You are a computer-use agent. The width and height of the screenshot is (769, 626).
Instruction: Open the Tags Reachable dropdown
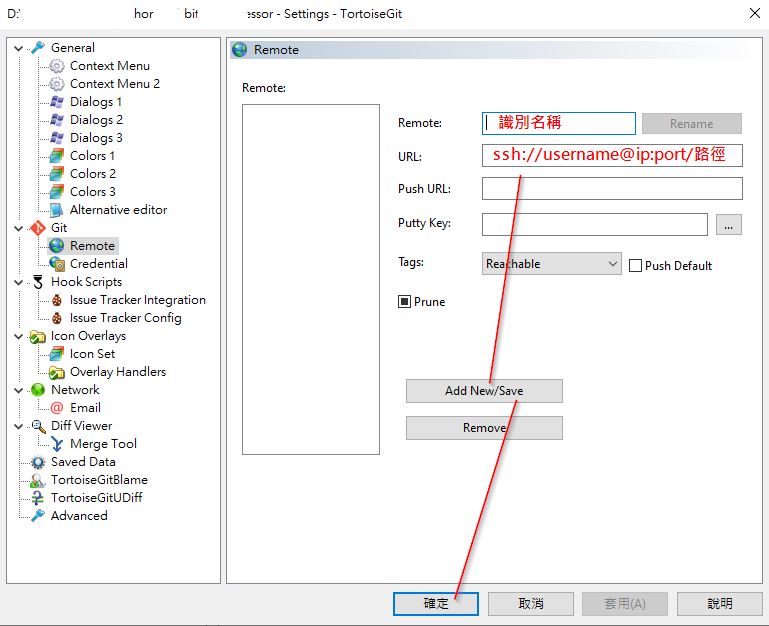point(552,264)
